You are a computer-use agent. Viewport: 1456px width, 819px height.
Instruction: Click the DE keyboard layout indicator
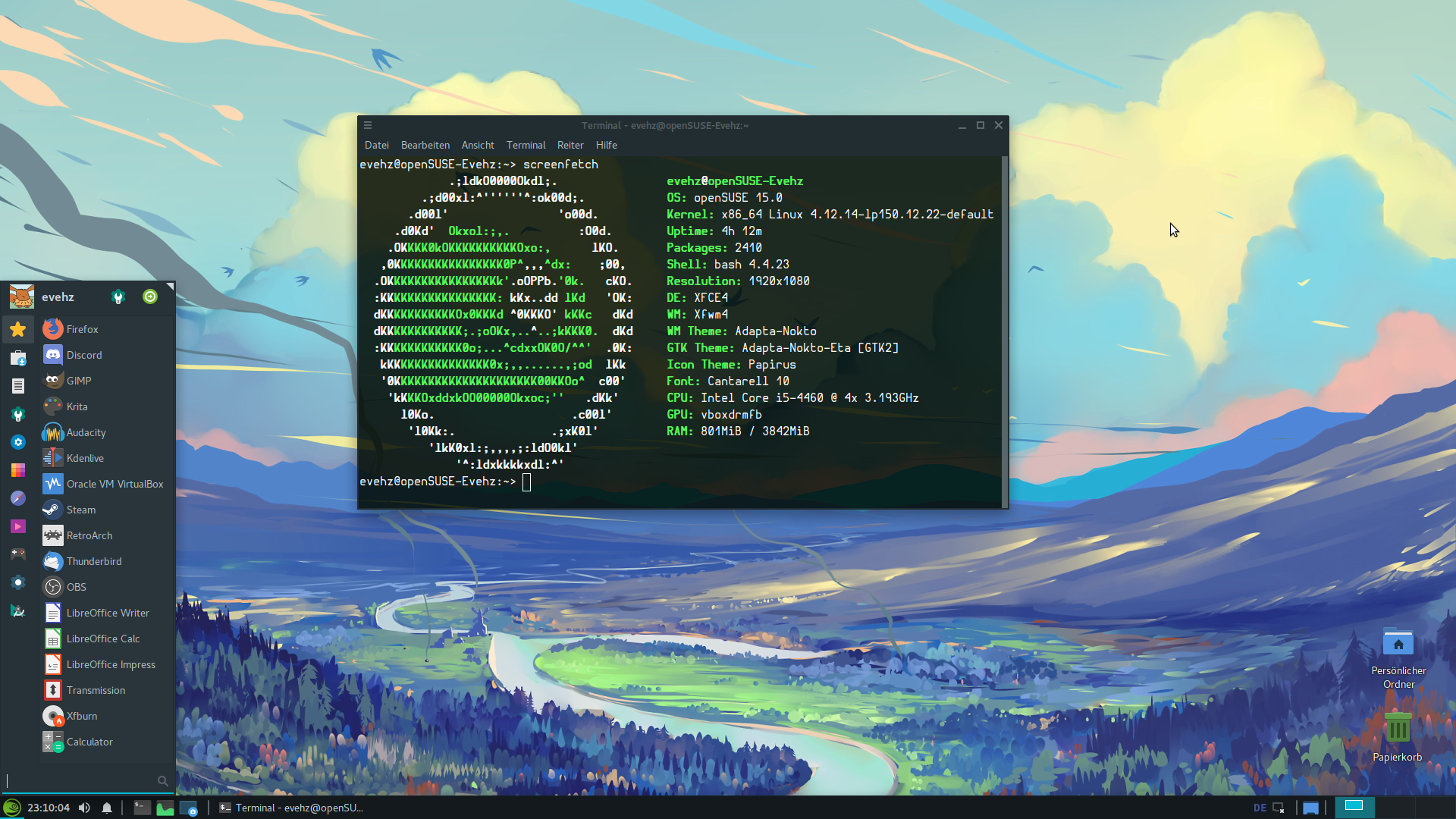pyautogui.click(x=1260, y=808)
